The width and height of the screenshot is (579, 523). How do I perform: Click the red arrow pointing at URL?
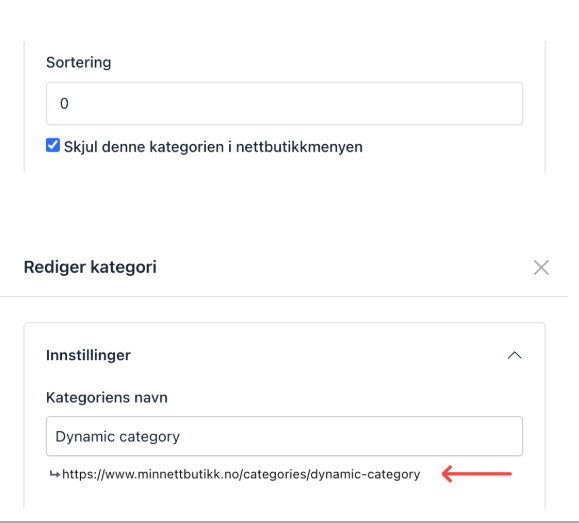click(x=477, y=474)
